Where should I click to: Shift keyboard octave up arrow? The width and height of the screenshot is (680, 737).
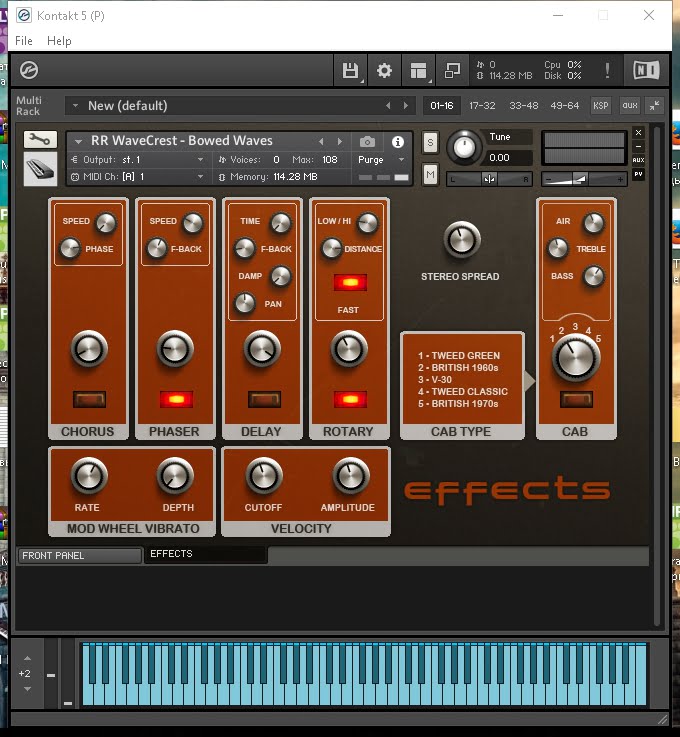click(x=27, y=658)
